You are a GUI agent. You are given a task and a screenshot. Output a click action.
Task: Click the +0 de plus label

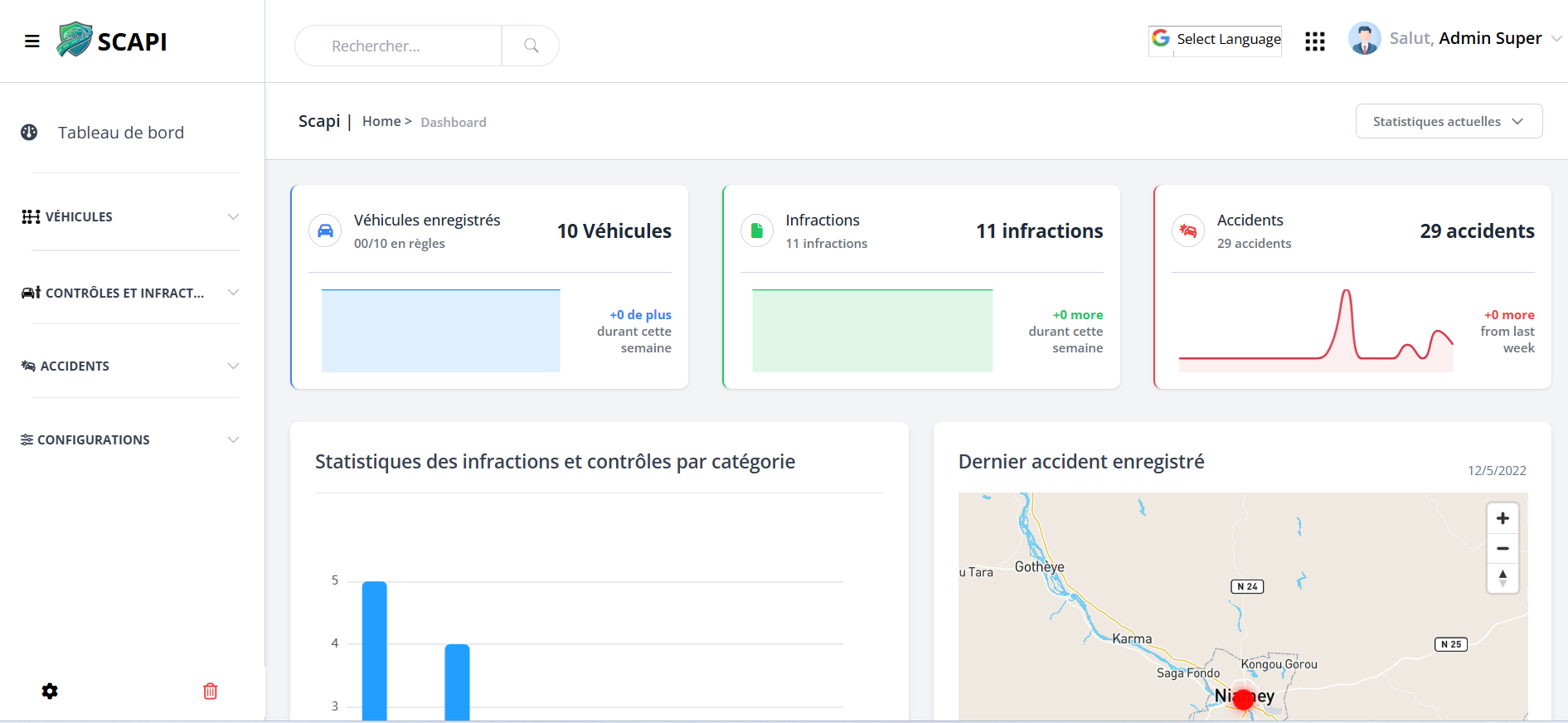pos(640,314)
